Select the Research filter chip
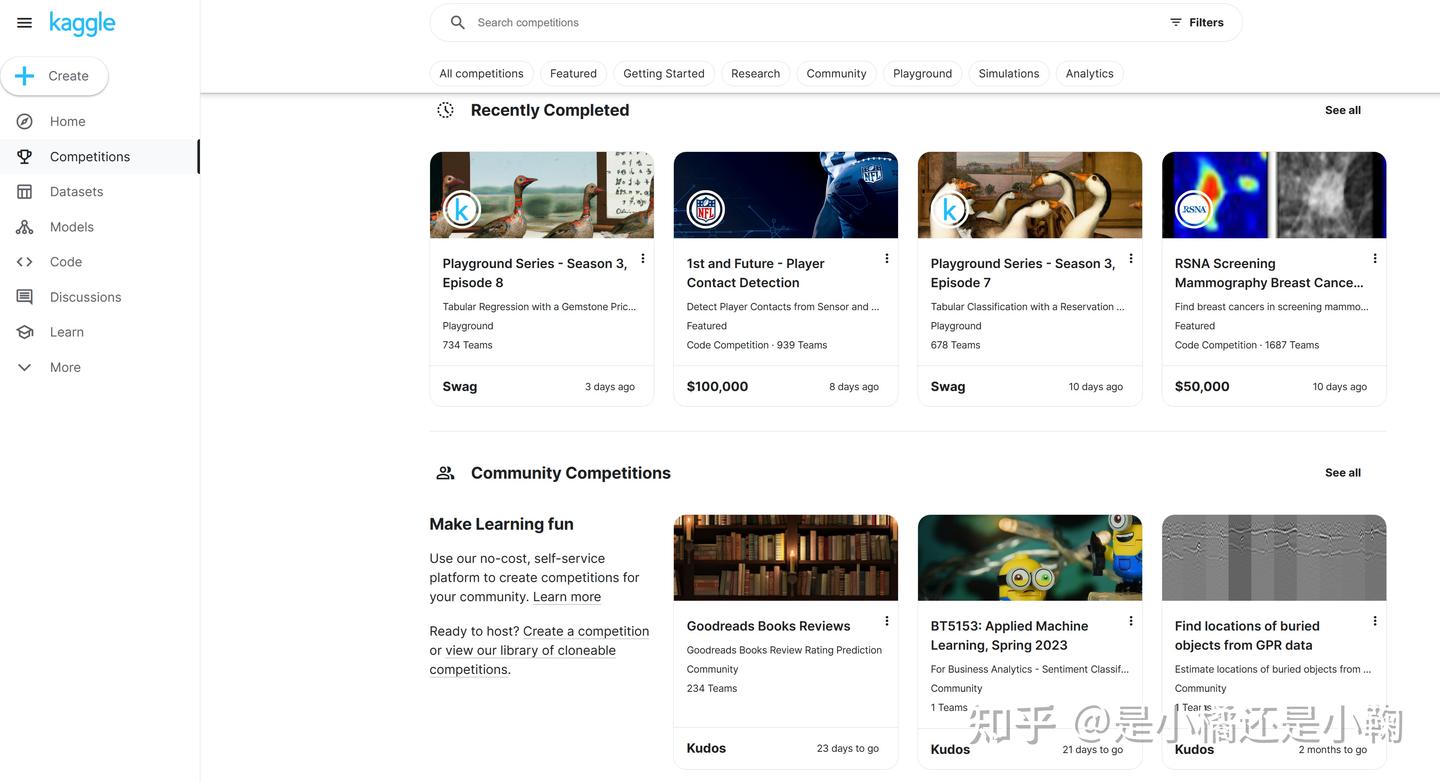The image size is (1440, 782). 755,73
